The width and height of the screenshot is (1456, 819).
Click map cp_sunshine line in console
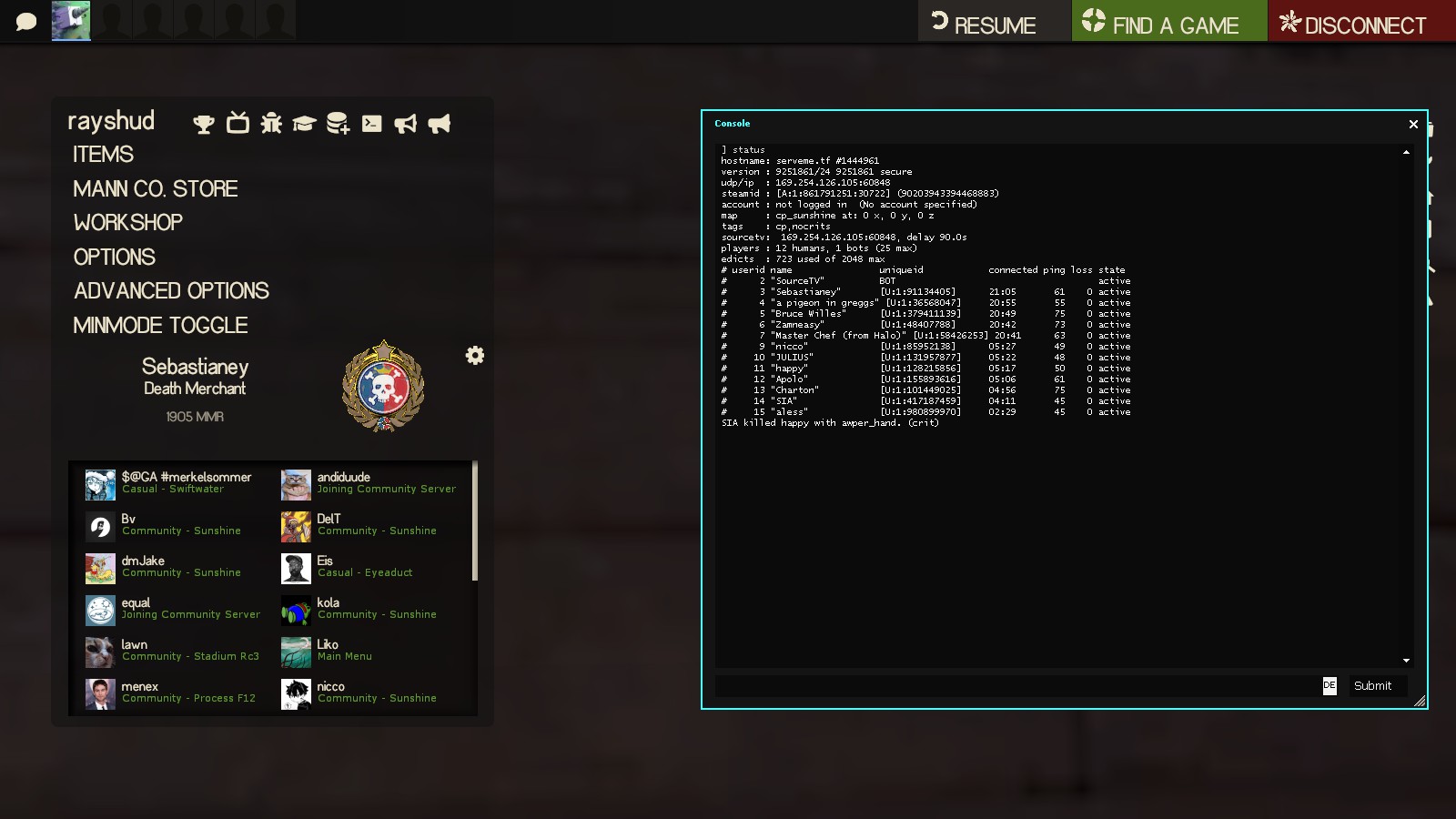click(827, 216)
